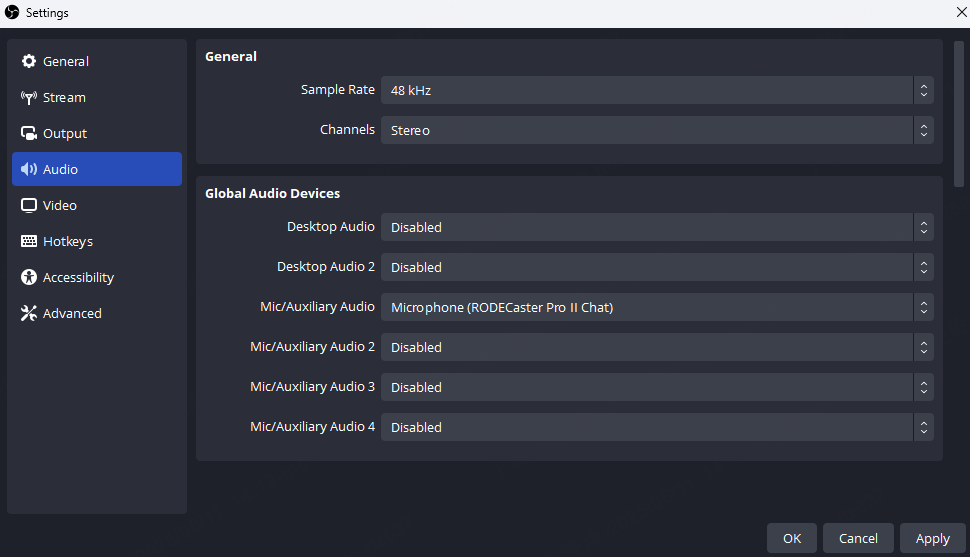The width and height of the screenshot is (970, 557).
Task: Expand the Channels combo box
Action: pyautogui.click(x=656, y=130)
